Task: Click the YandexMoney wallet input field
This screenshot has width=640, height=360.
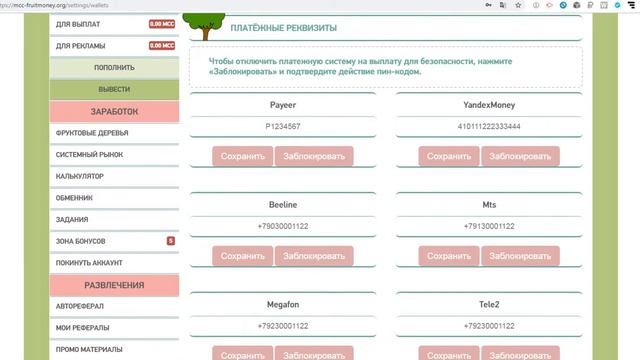Action: [489, 127]
